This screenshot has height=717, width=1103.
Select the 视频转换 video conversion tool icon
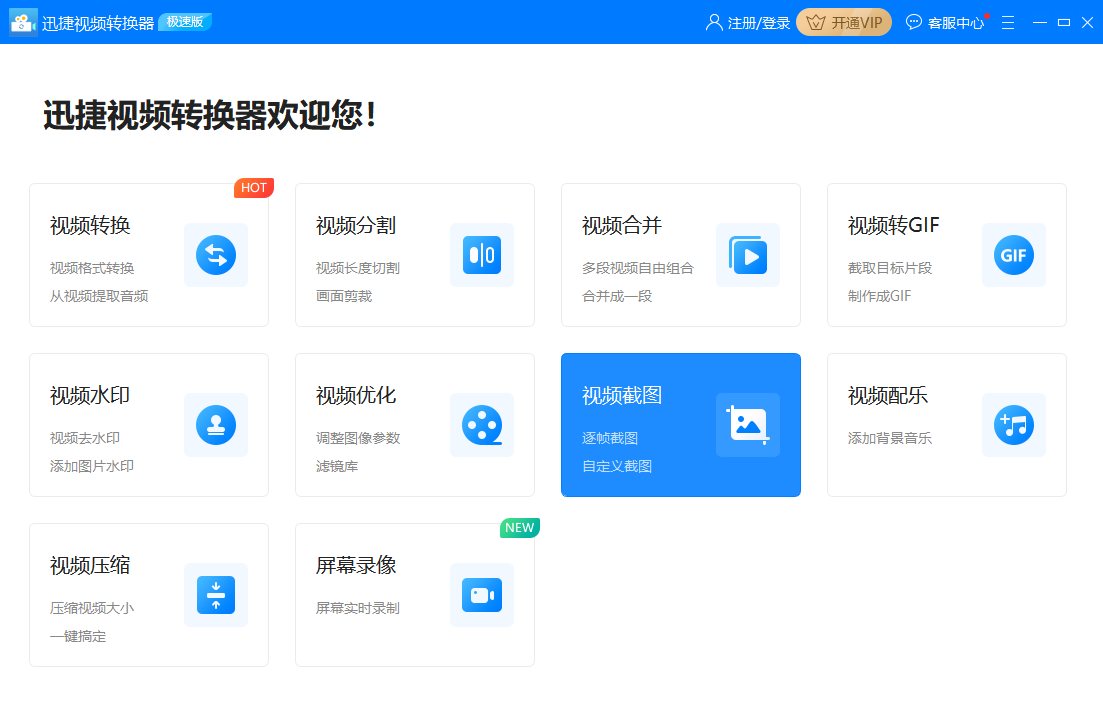[215, 255]
